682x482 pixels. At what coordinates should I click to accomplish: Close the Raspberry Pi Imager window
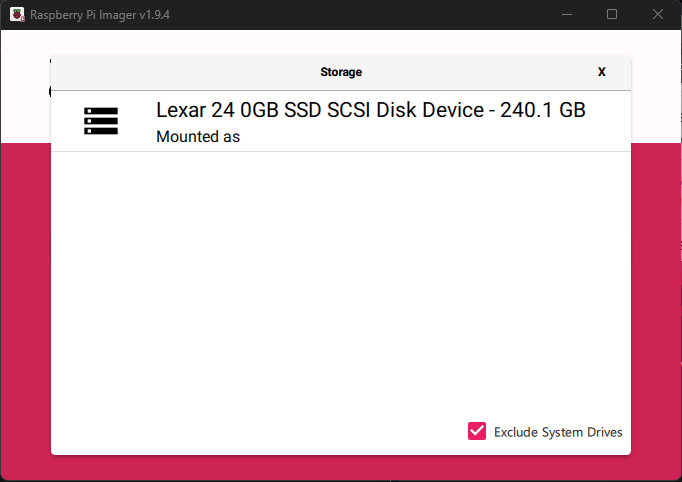[658, 14]
